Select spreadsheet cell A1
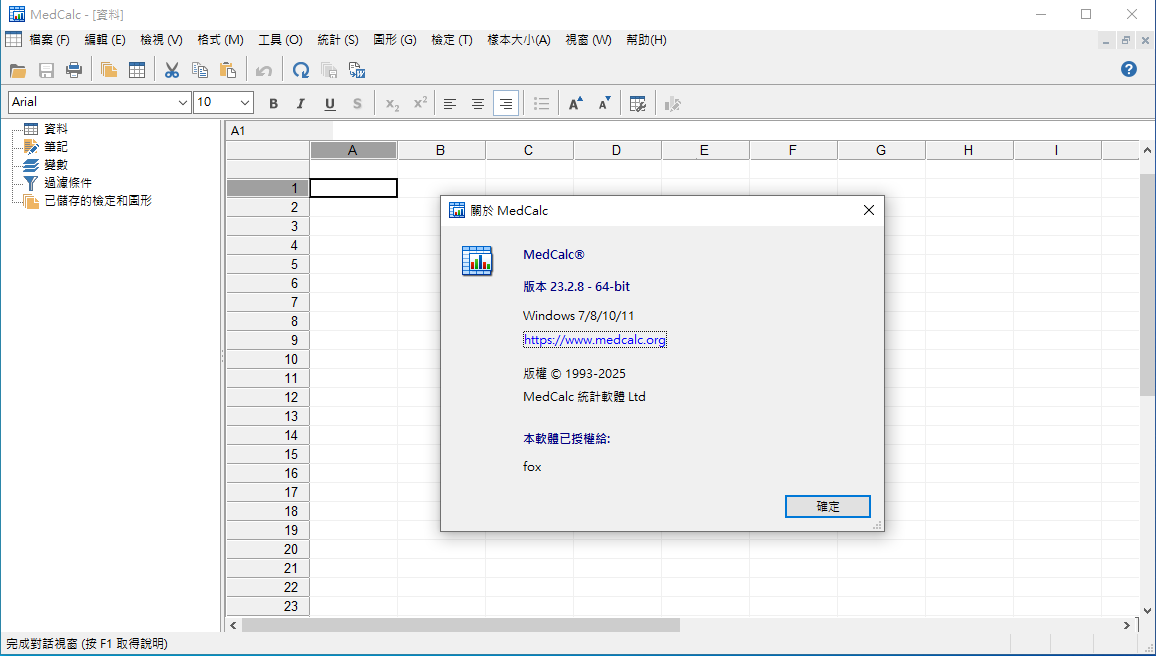 [x=353, y=188]
